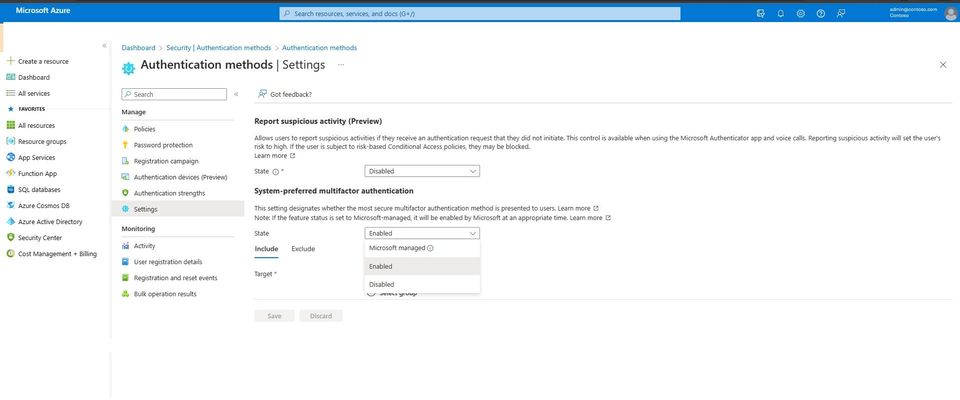The height and width of the screenshot is (400, 960).
Task: Open notifications bell icon
Action: [x=781, y=13]
